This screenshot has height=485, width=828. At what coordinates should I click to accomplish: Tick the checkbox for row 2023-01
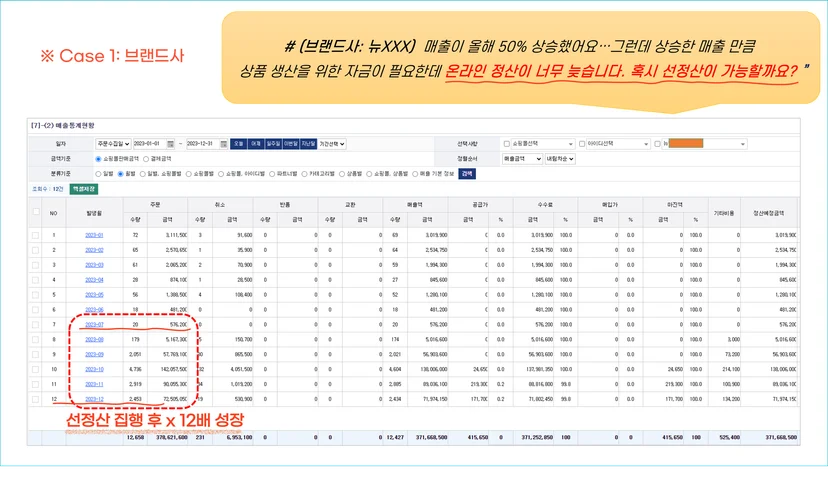(35, 235)
